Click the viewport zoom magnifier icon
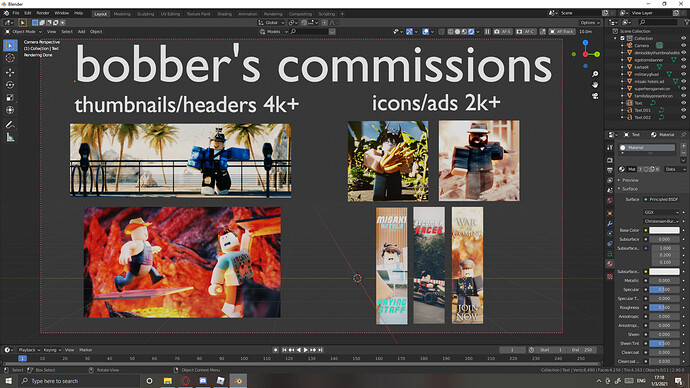The image size is (690, 388). (595, 74)
